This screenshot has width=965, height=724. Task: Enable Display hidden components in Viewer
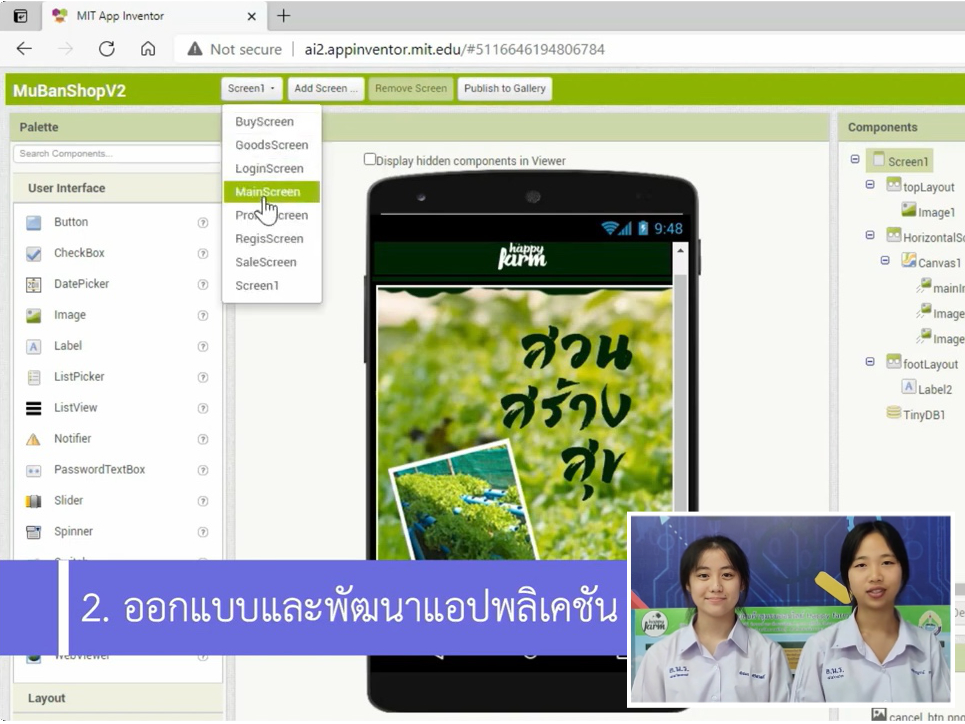click(x=369, y=159)
